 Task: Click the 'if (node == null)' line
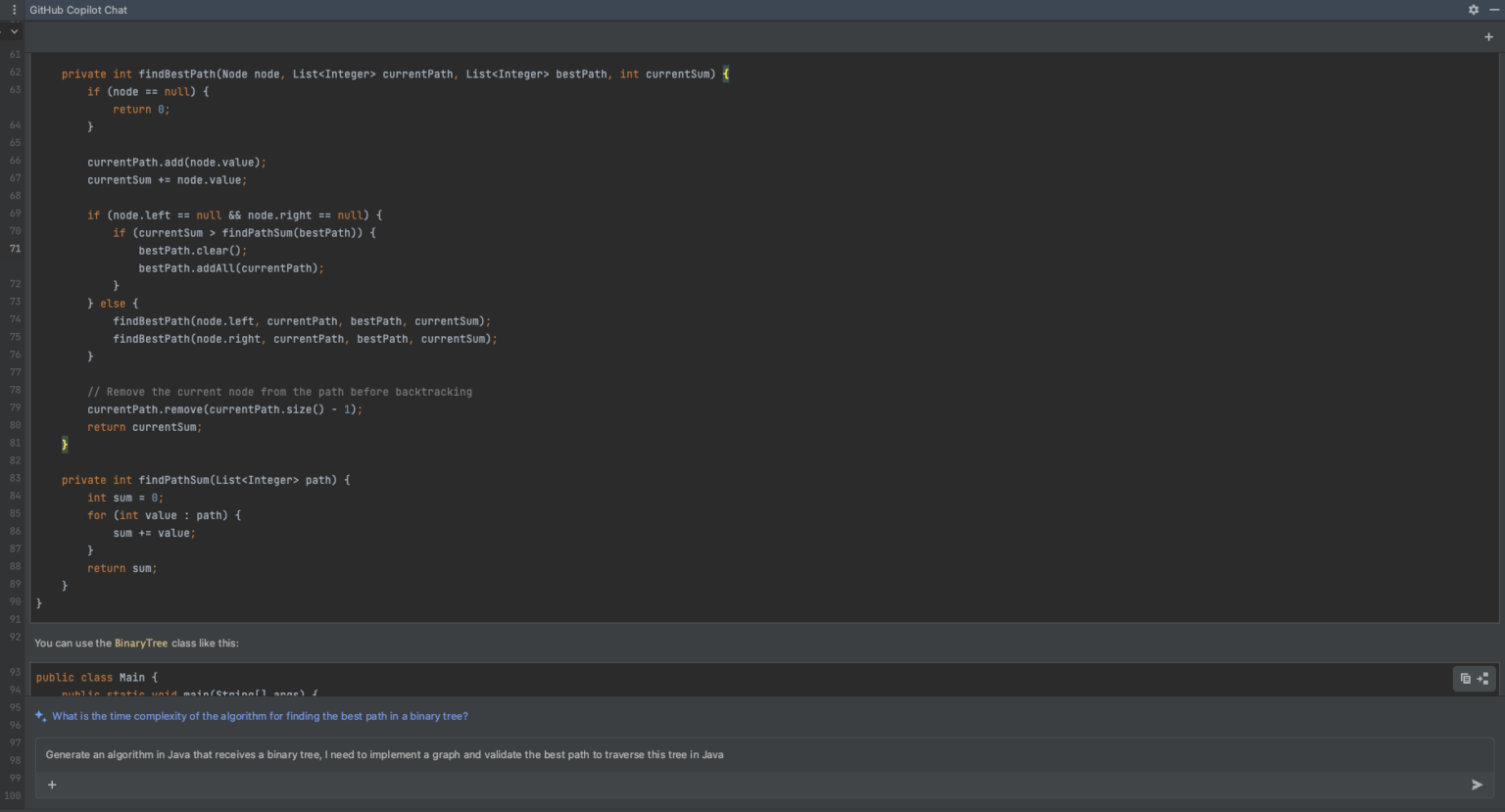point(148,92)
